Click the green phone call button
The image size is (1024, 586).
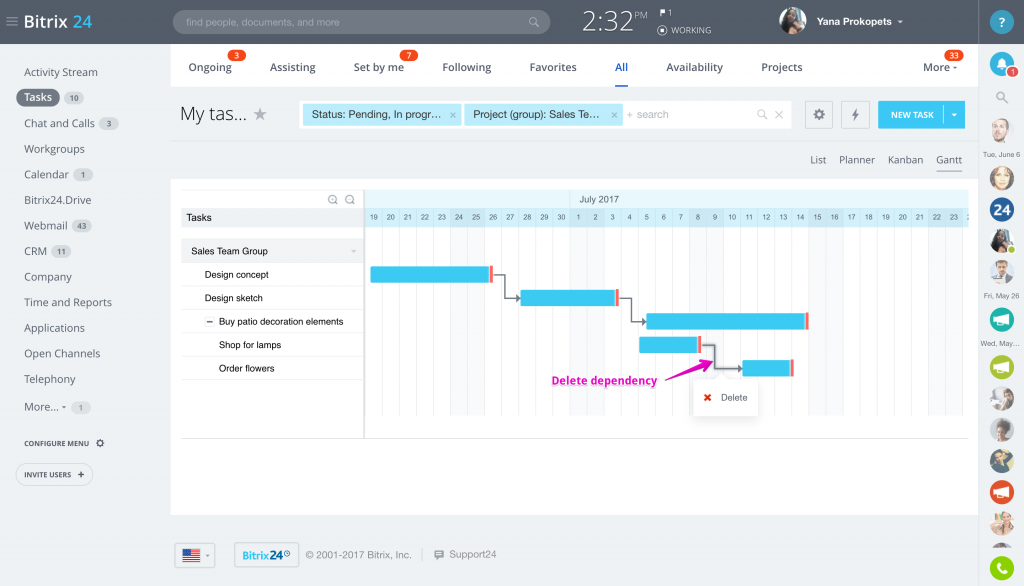[1001, 568]
